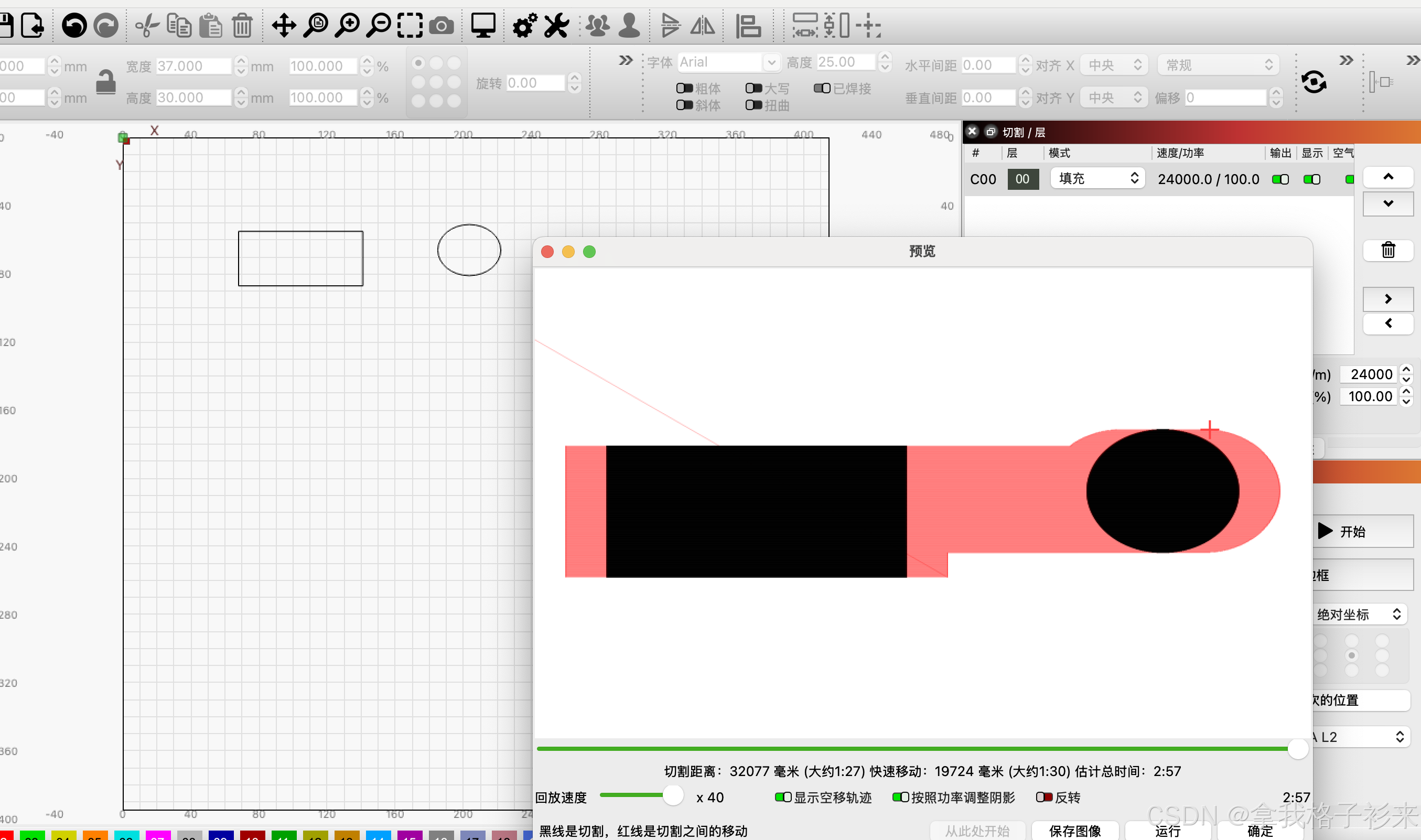Image resolution: width=1421 pixels, height=840 pixels.
Task: Toggle 显示空移轨迹 switch
Action: tap(783, 797)
